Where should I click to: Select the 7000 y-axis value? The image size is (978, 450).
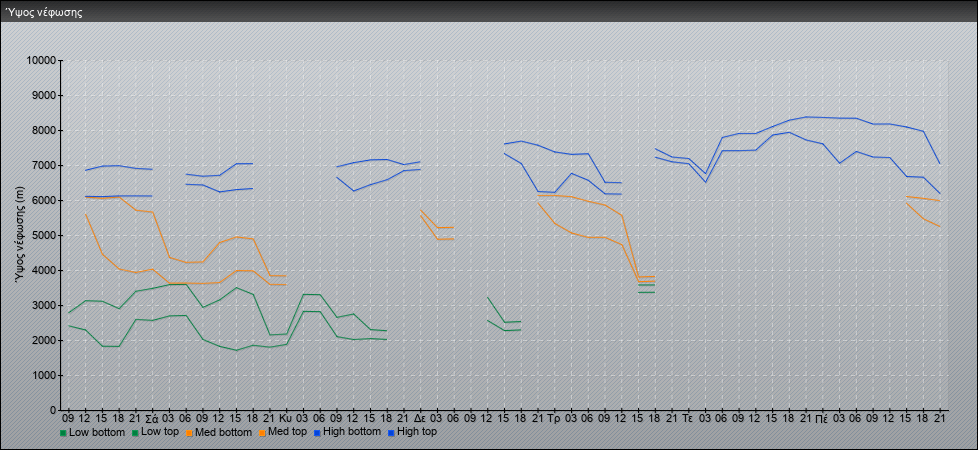click(43, 165)
